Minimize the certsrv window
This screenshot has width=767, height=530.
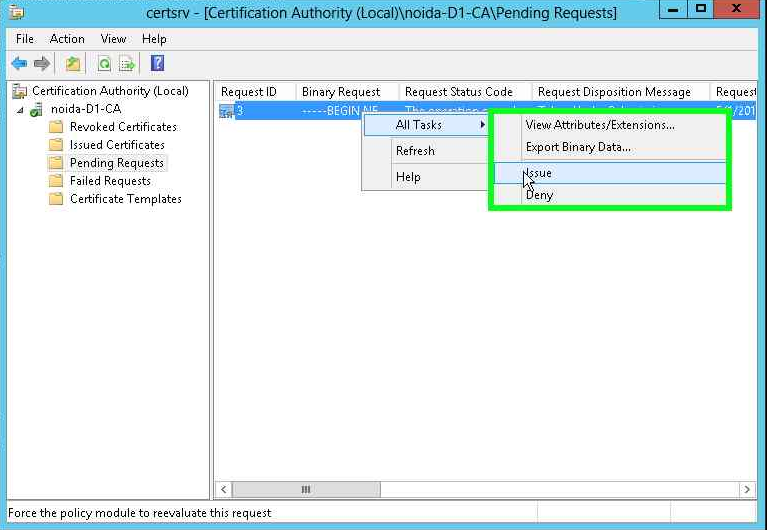[673, 9]
